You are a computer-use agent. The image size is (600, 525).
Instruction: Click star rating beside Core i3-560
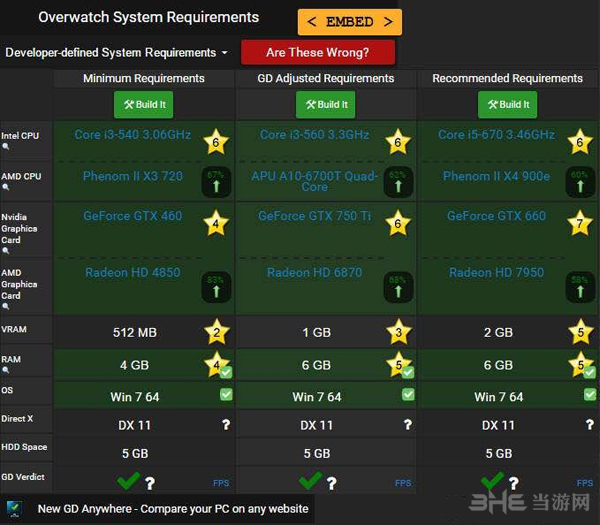(x=398, y=142)
